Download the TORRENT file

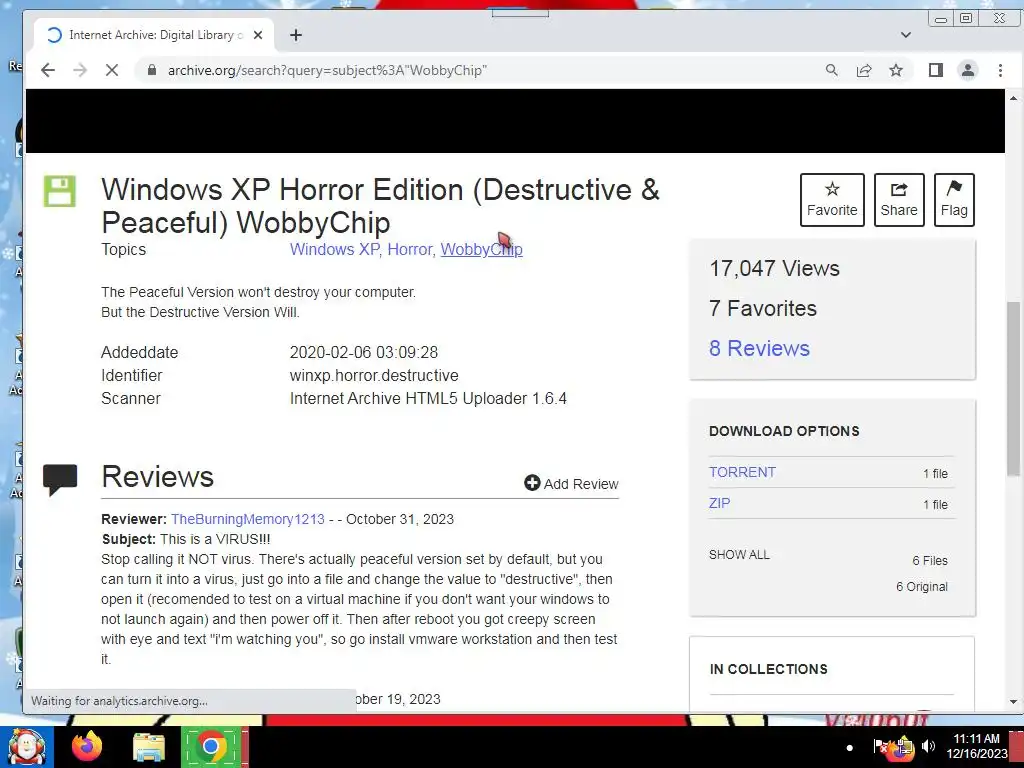[x=742, y=472]
